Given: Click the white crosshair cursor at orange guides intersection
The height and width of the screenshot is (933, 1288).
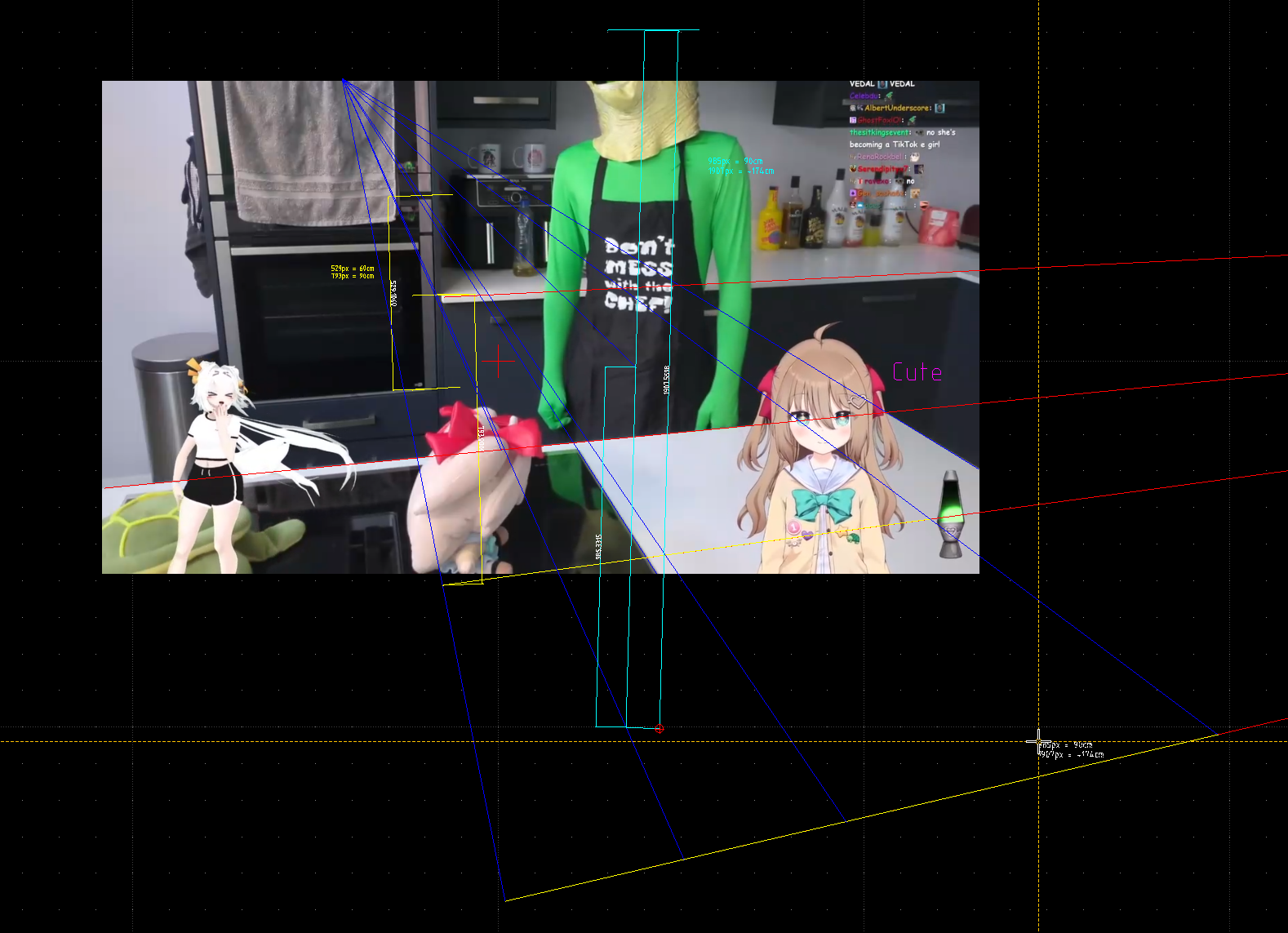Looking at the screenshot, I should pos(1038,741).
